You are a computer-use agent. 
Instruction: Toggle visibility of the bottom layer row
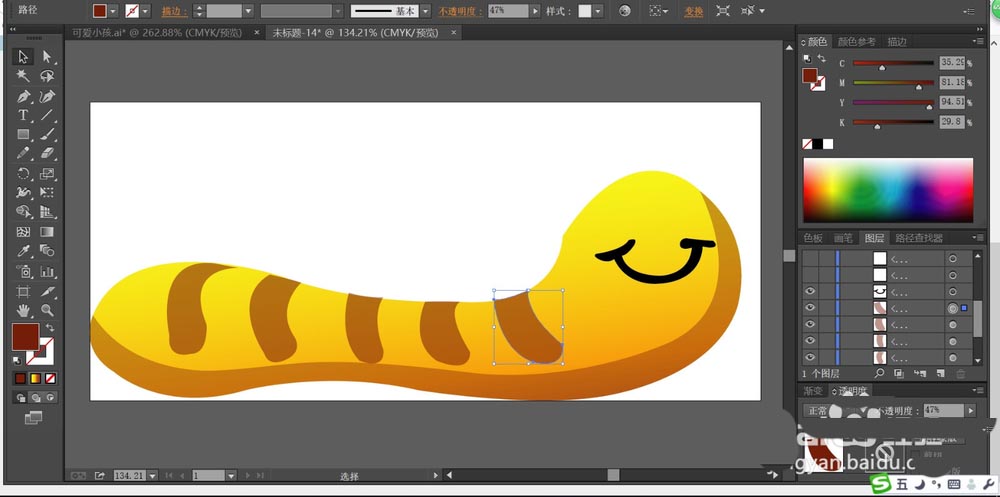coord(810,358)
